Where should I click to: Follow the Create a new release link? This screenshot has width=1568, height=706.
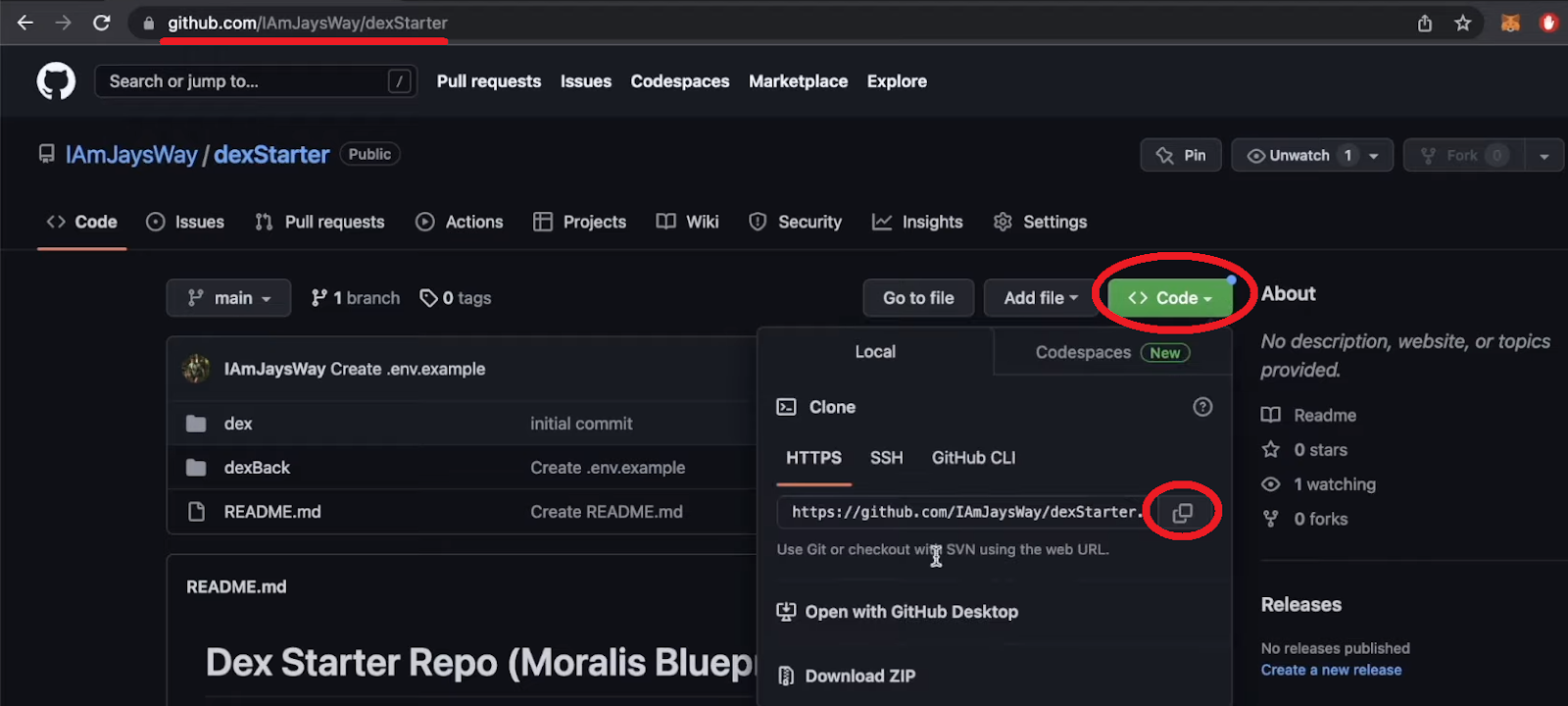1331,670
